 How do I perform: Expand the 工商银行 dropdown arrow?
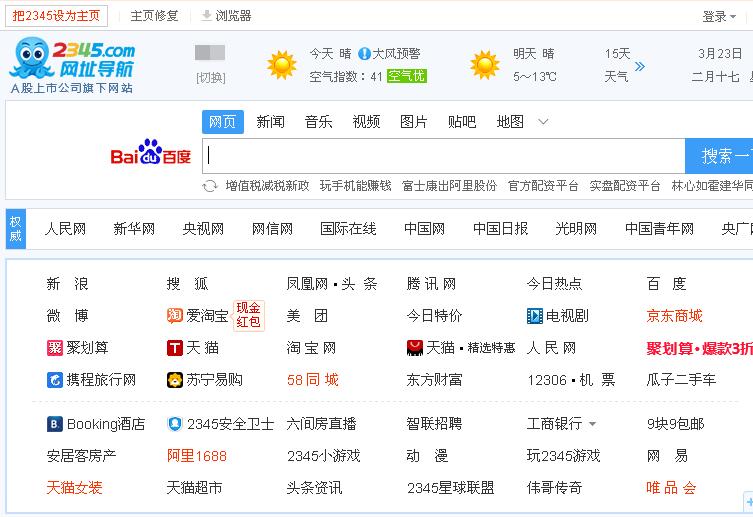(x=593, y=424)
